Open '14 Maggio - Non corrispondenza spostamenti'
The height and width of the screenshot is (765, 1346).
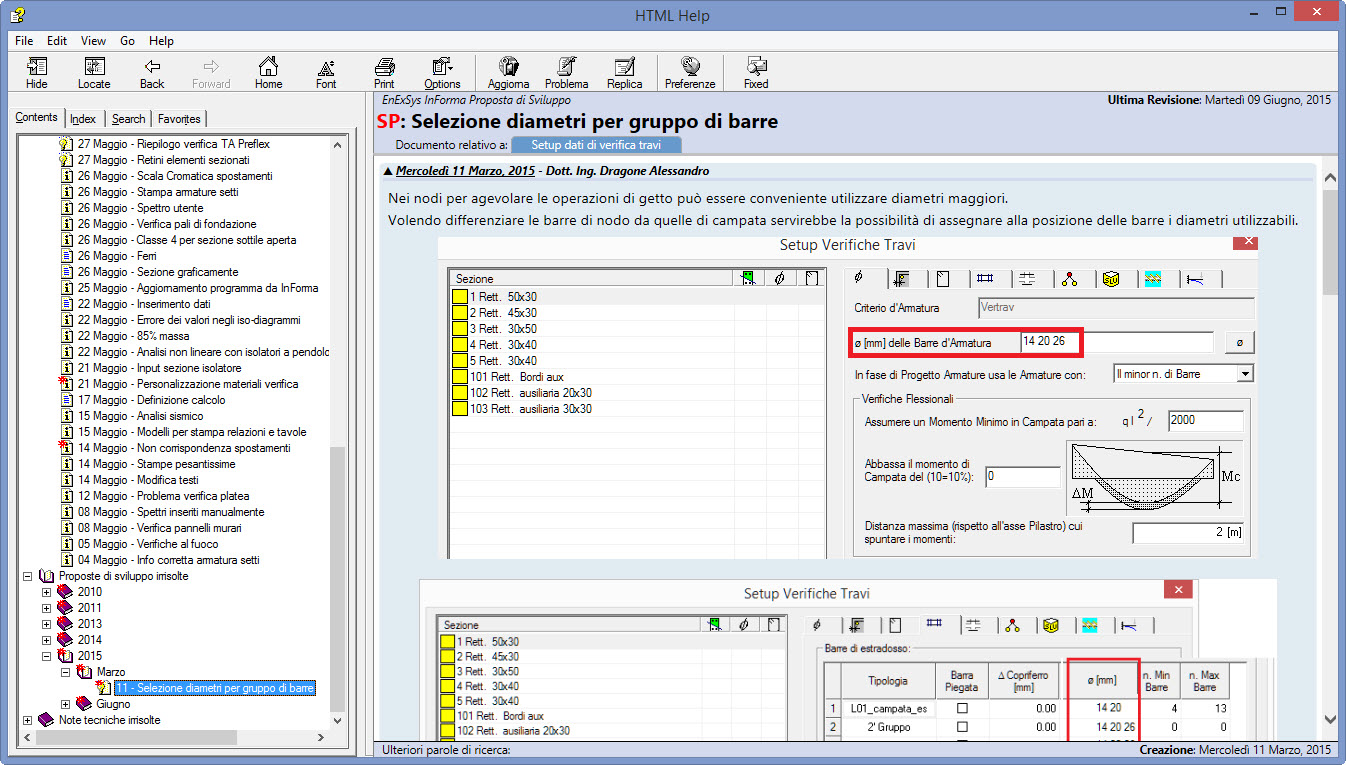184,448
